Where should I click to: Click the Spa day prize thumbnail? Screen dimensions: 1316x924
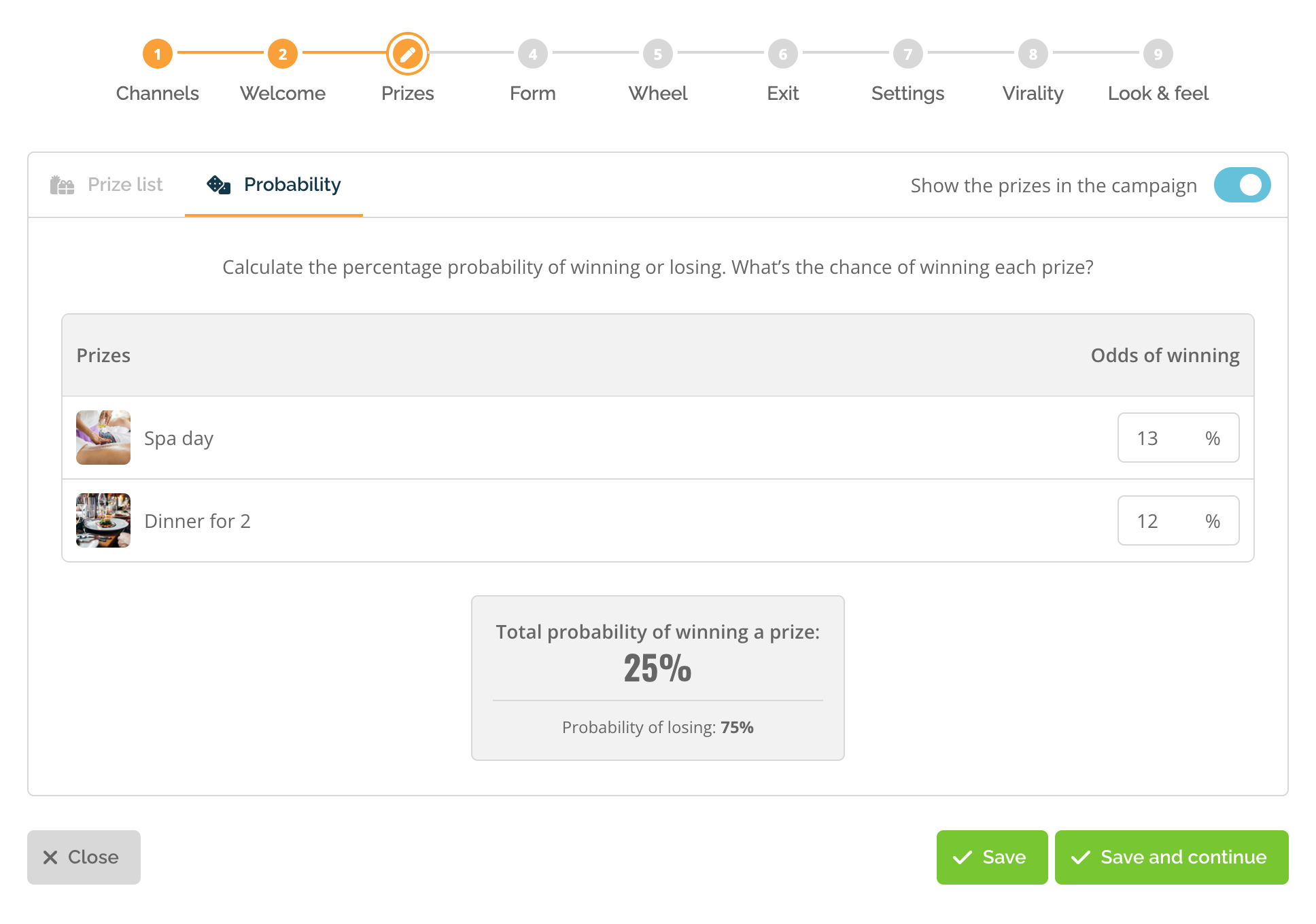coord(103,438)
